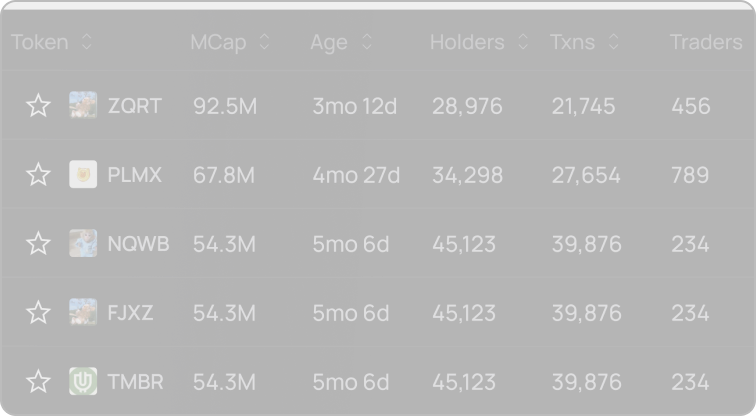
Task: Open the ZQRT token name link
Action: pyautogui.click(x=135, y=106)
